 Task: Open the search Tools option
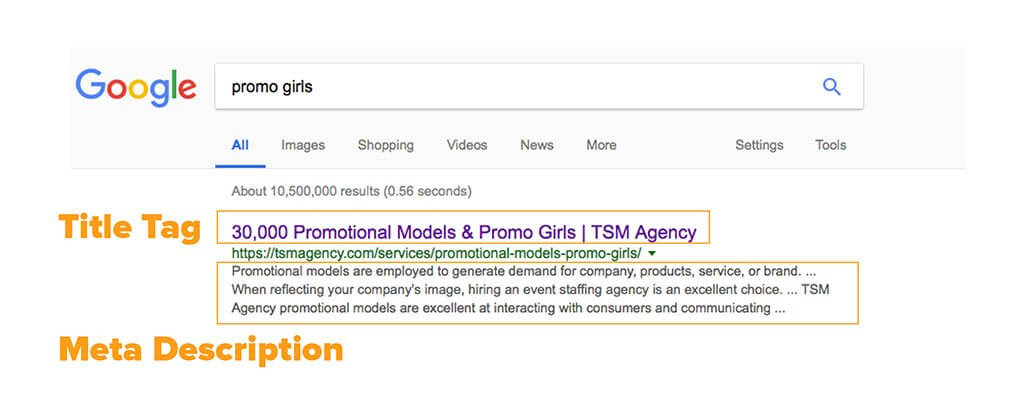tap(831, 145)
